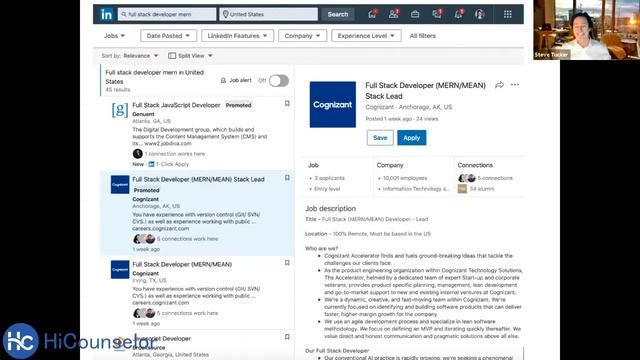Bookmark the Atlanta, Georgia job at list bottom
The width and height of the screenshot is (640, 360).
click(287, 337)
